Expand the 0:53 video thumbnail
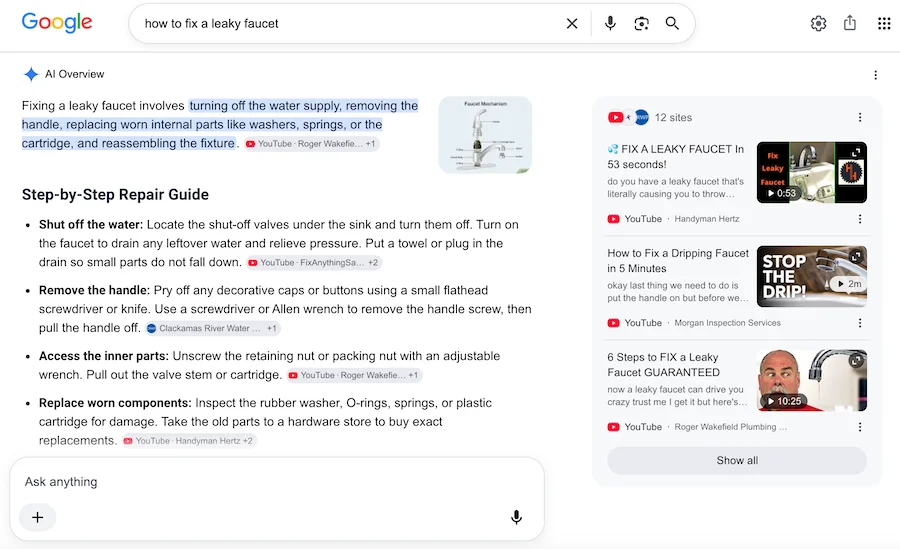The image size is (900, 549). [856, 152]
